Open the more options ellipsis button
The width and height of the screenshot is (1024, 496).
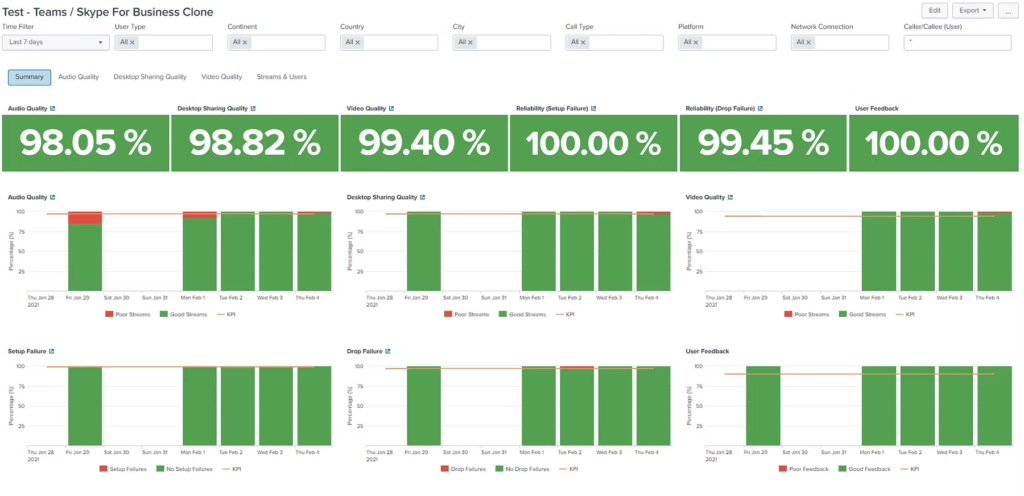[1008, 10]
